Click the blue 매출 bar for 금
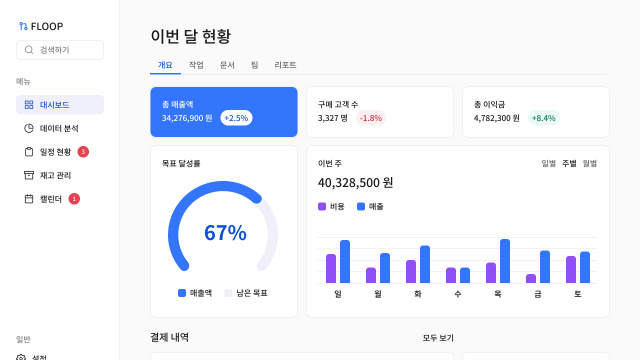Screen dimensions: 640x360 pos(545,267)
